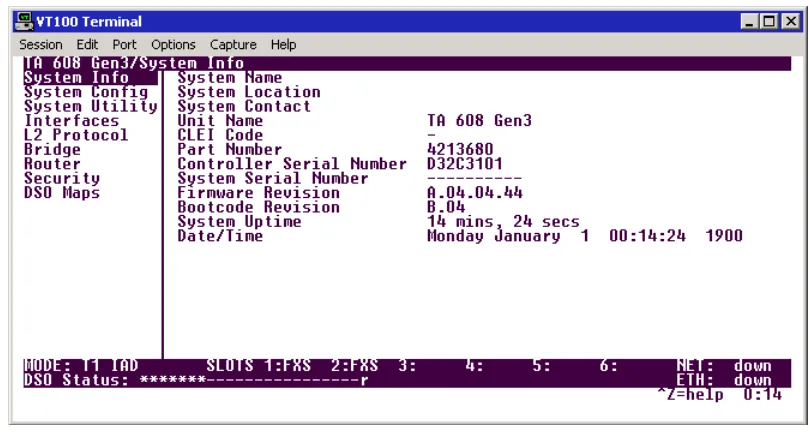Click SLOTS 1:FXS status entry
Viewport: 810px width, 438px height.
tap(259, 366)
